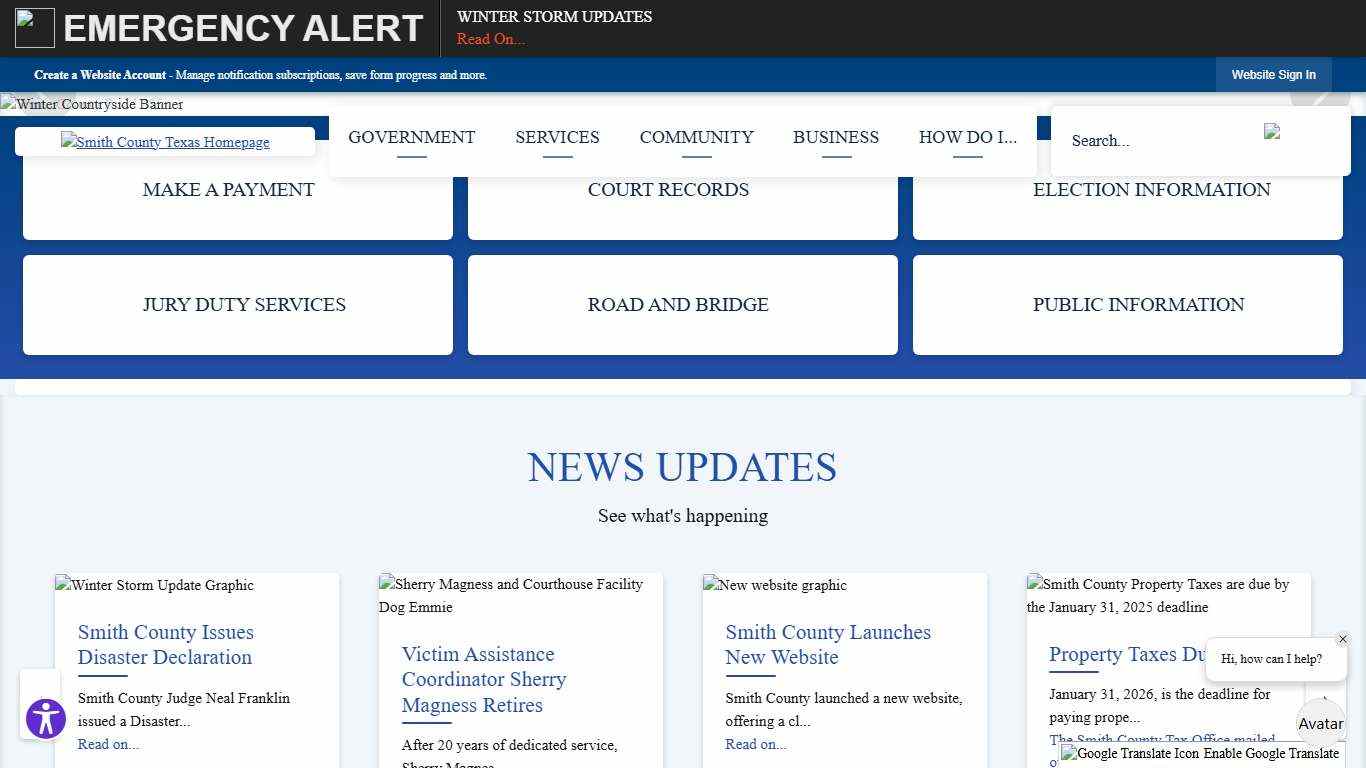Viewport: 1366px width, 768px height.
Task: Open the GOVERNMENT menu
Action: [x=412, y=137]
